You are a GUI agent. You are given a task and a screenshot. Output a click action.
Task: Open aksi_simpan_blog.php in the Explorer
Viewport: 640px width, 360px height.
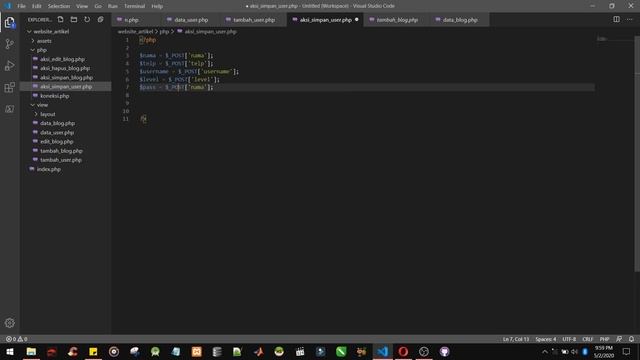[65, 78]
